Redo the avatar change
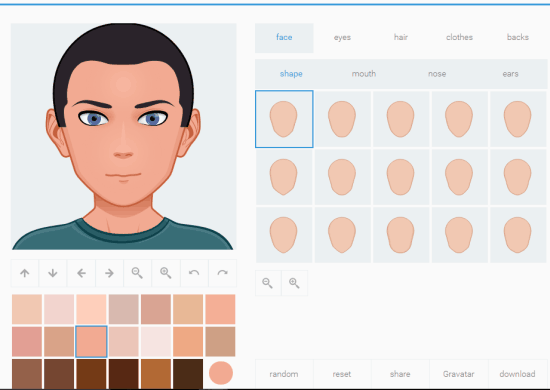 (222, 273)
